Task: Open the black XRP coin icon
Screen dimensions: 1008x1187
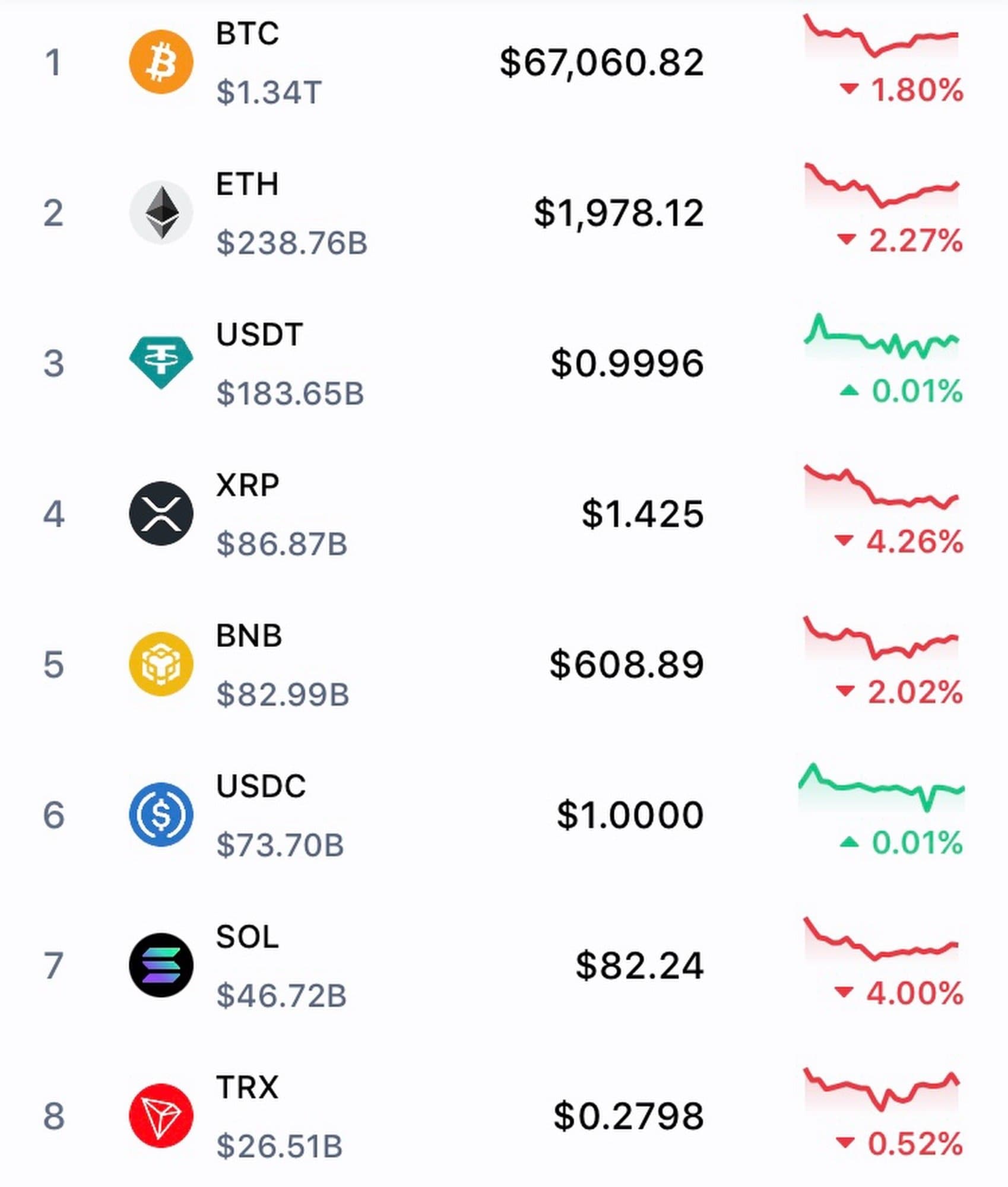Action: [x=161, y=513]
